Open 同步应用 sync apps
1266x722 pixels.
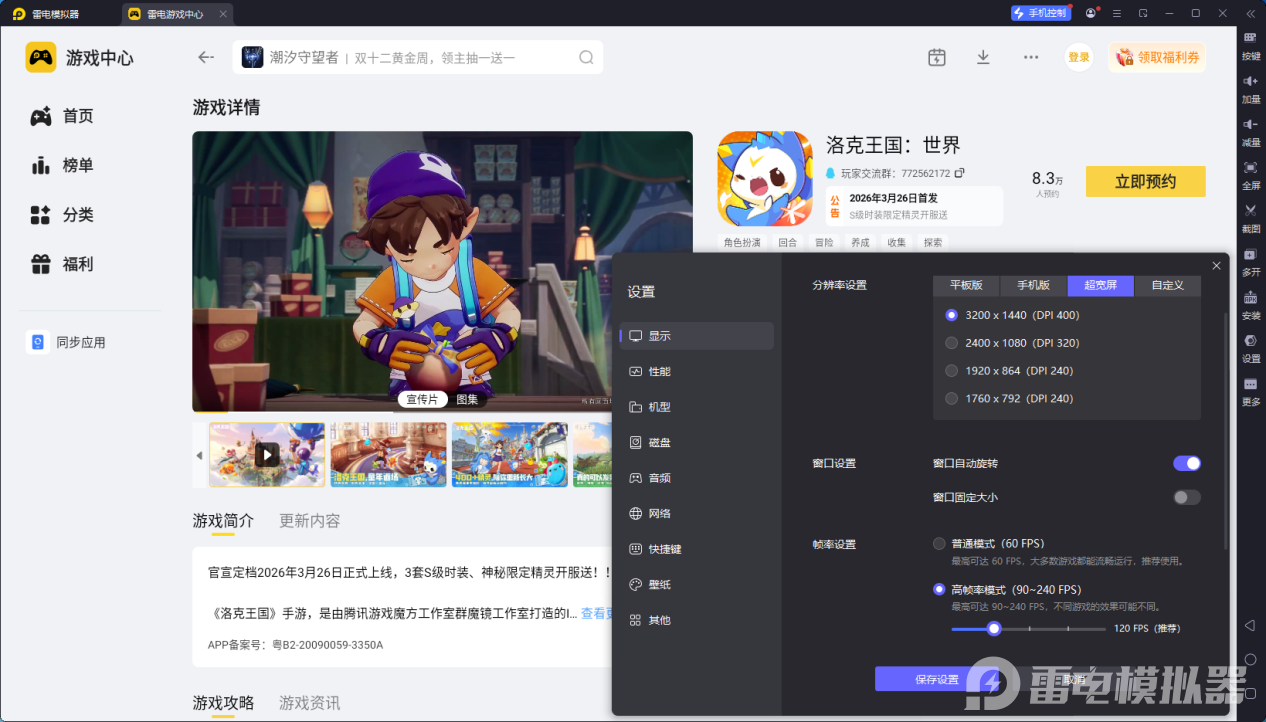click(66, 342)
